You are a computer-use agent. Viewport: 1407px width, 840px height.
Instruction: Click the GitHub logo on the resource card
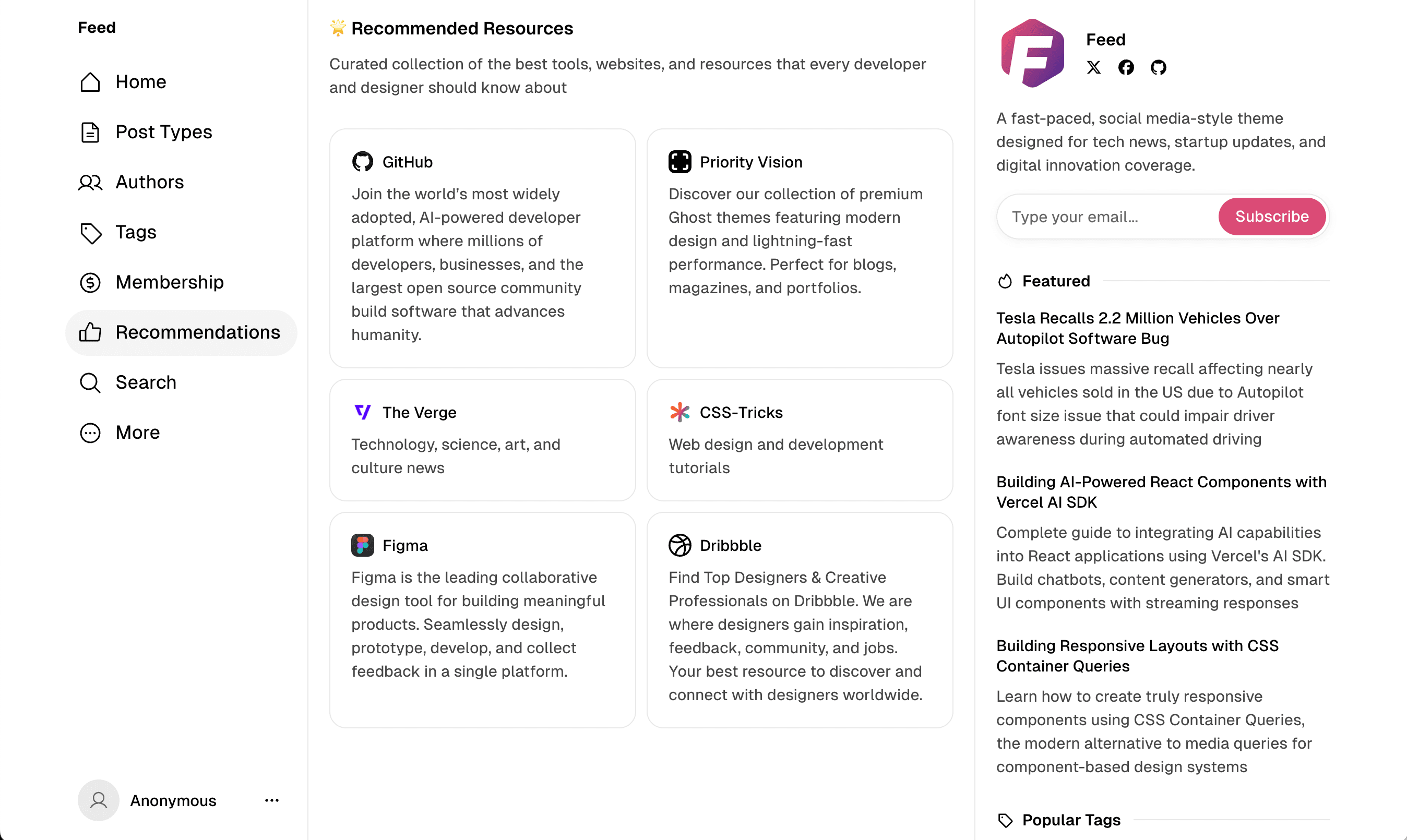coord(363,161)
